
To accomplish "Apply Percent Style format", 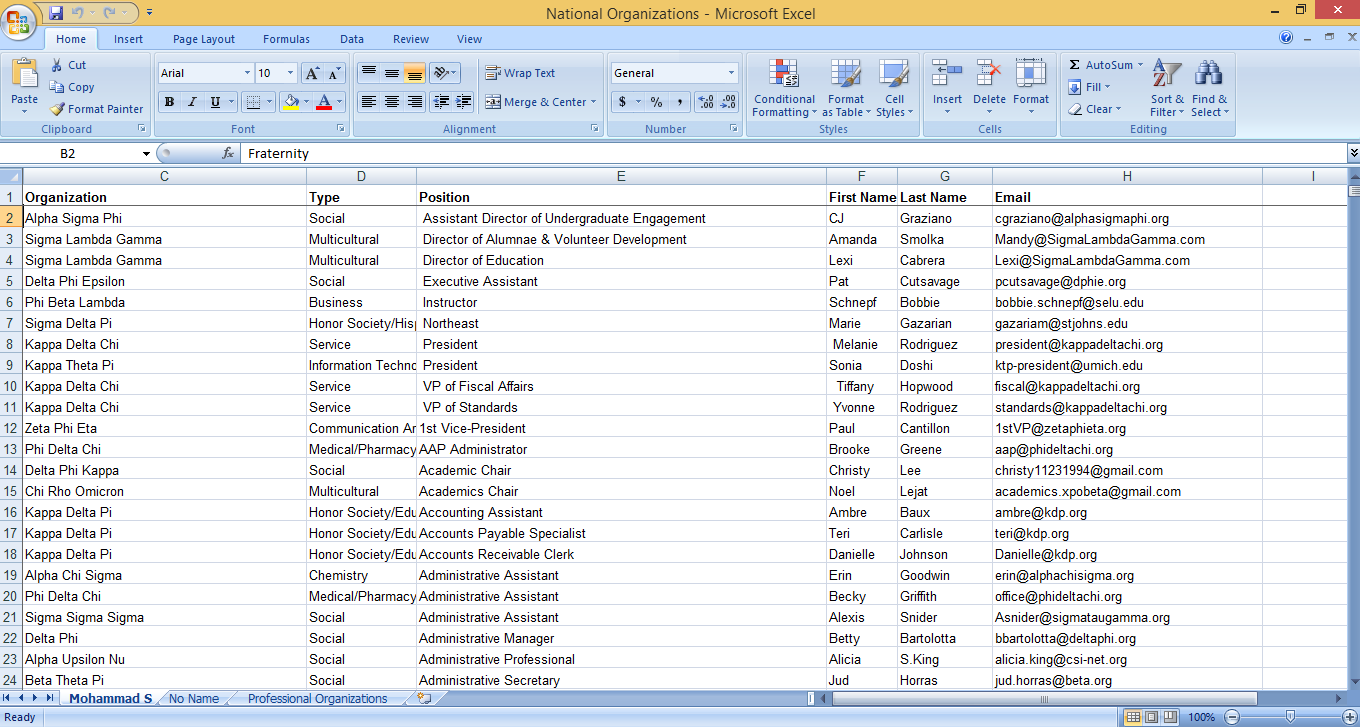I will [x=656, y=102].
